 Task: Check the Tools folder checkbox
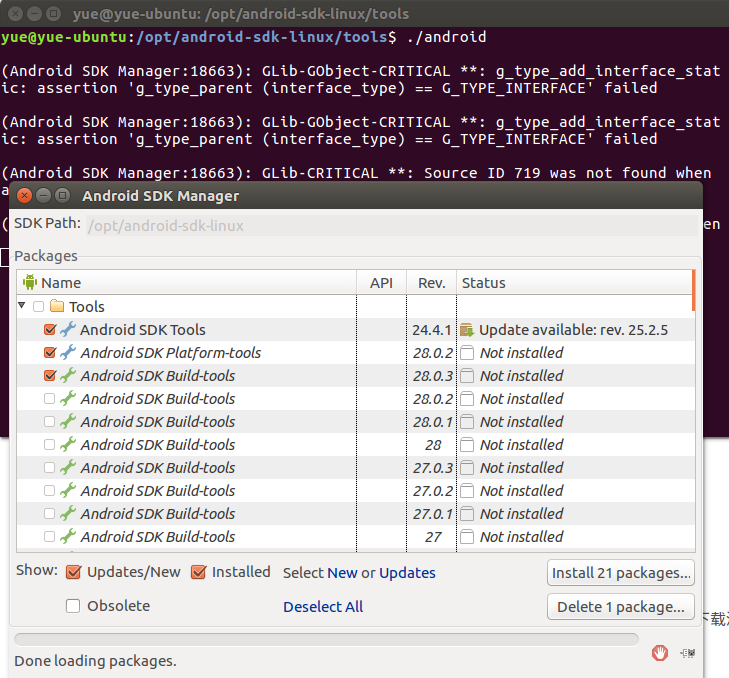click(x=39, y=306)
